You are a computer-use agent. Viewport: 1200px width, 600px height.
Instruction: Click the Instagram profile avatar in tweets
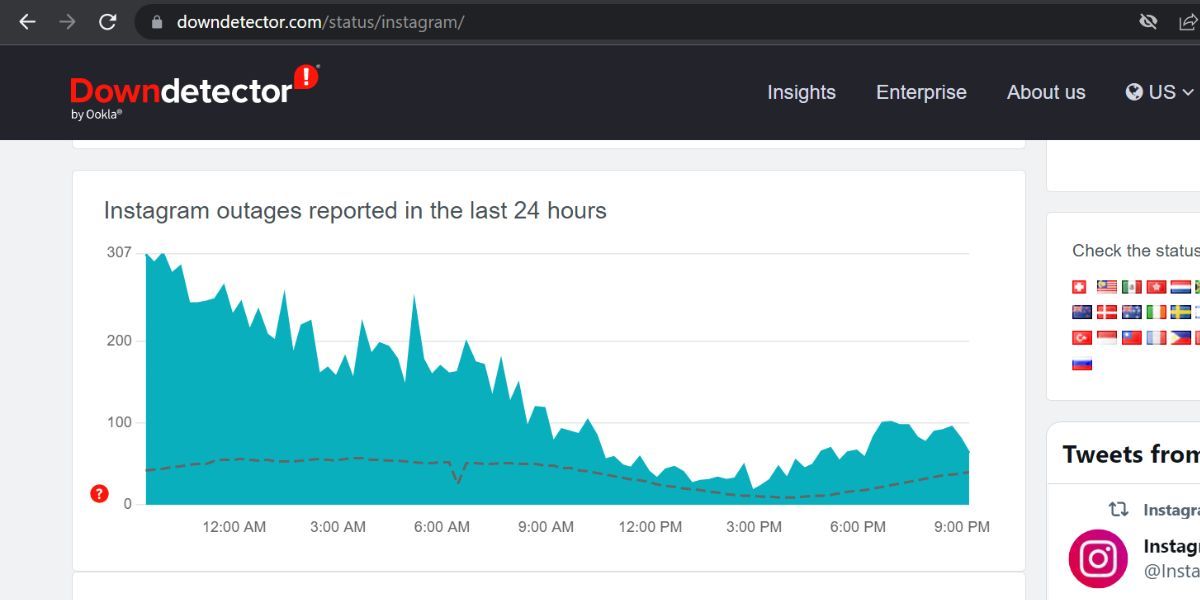pos(1098,558)
